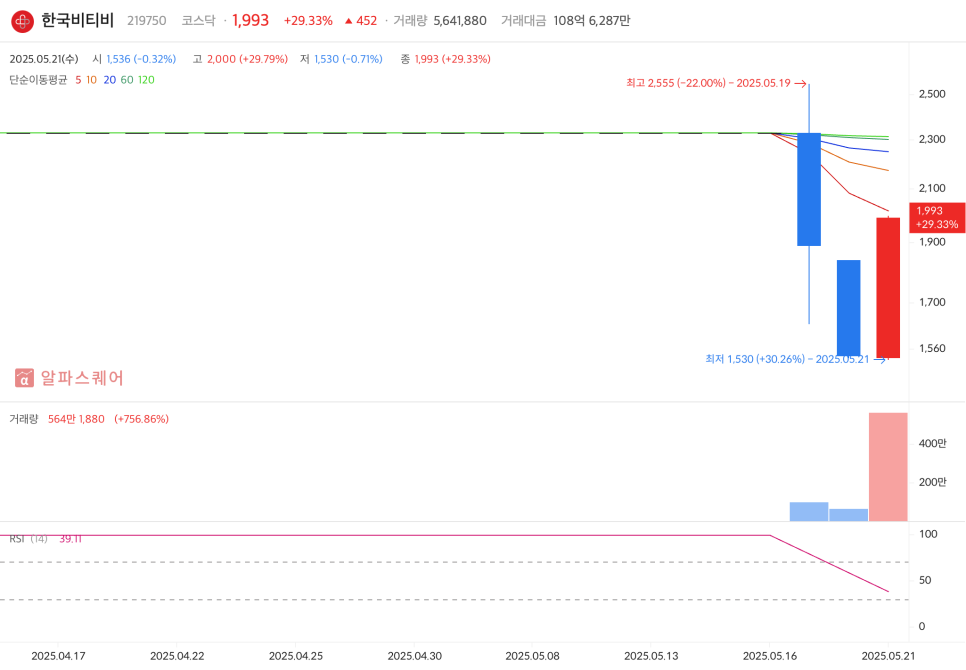Click the 최저 1,530 low annotation
The image size is (966, 670).
(x=795, y=359)
